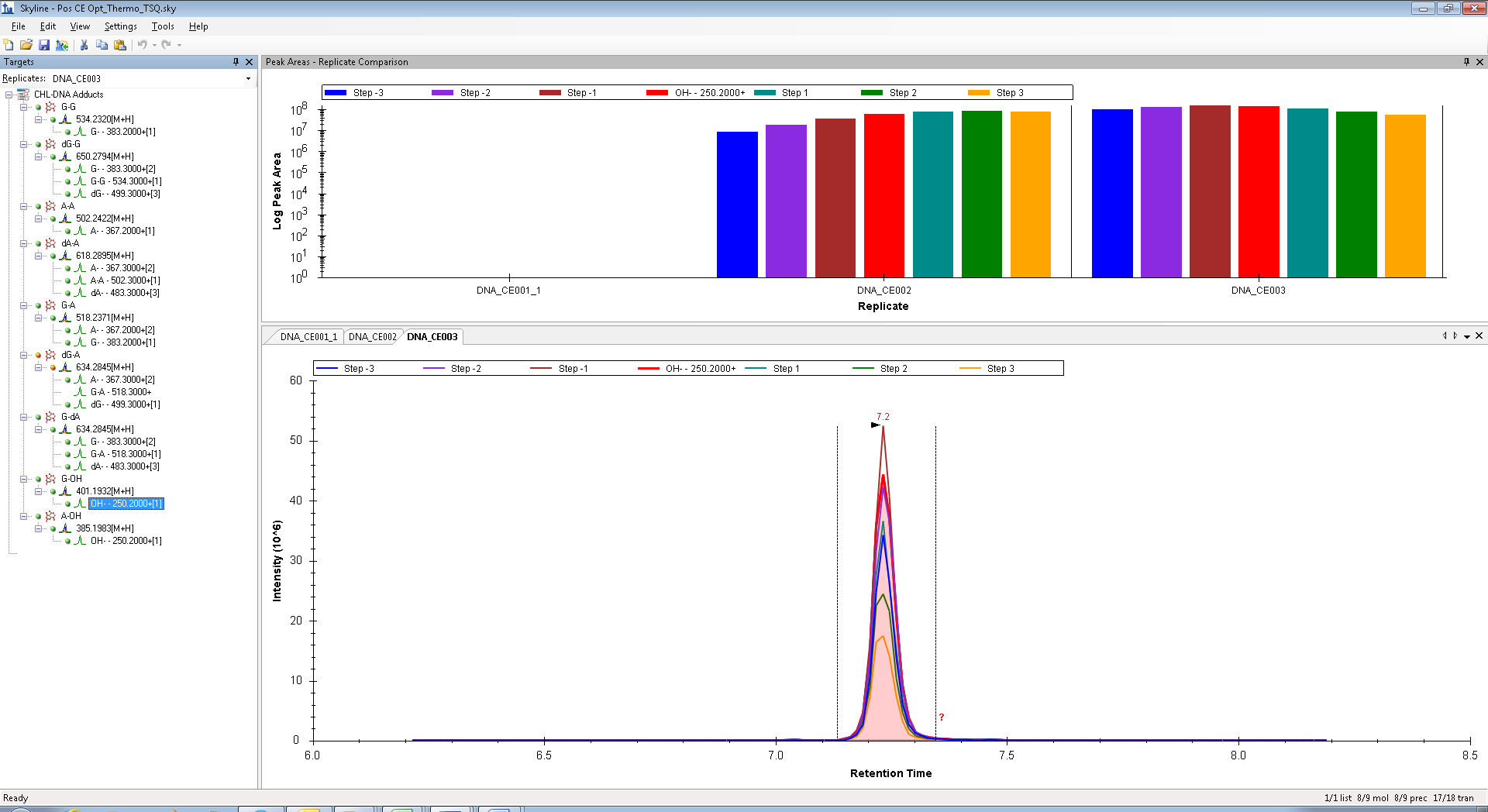This screenshot has width=1488, height=812.
Task: Click the Cut scissors icon
Action: click(x=84, y=45)
